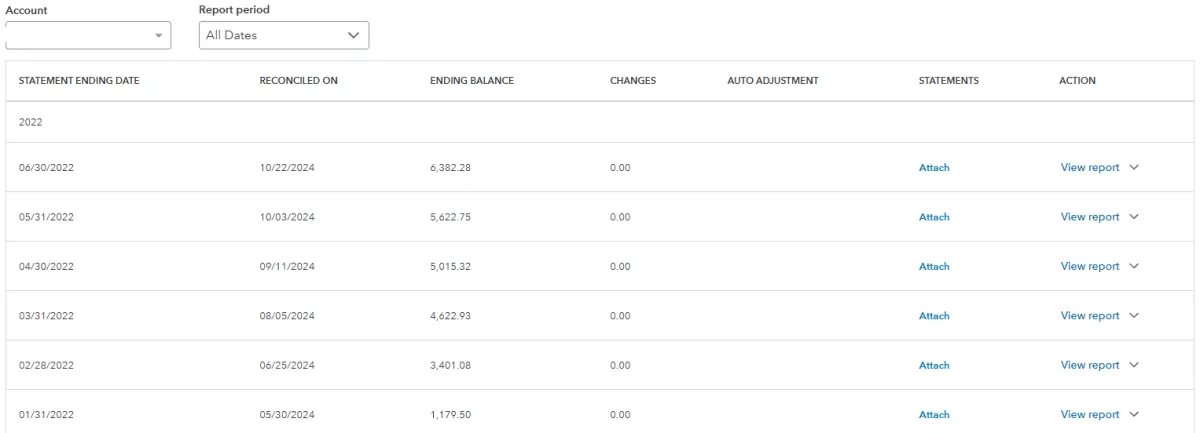View report for 03/31/2022 statement
This screenshot has height=433, width=1200.
[1089, 316]
